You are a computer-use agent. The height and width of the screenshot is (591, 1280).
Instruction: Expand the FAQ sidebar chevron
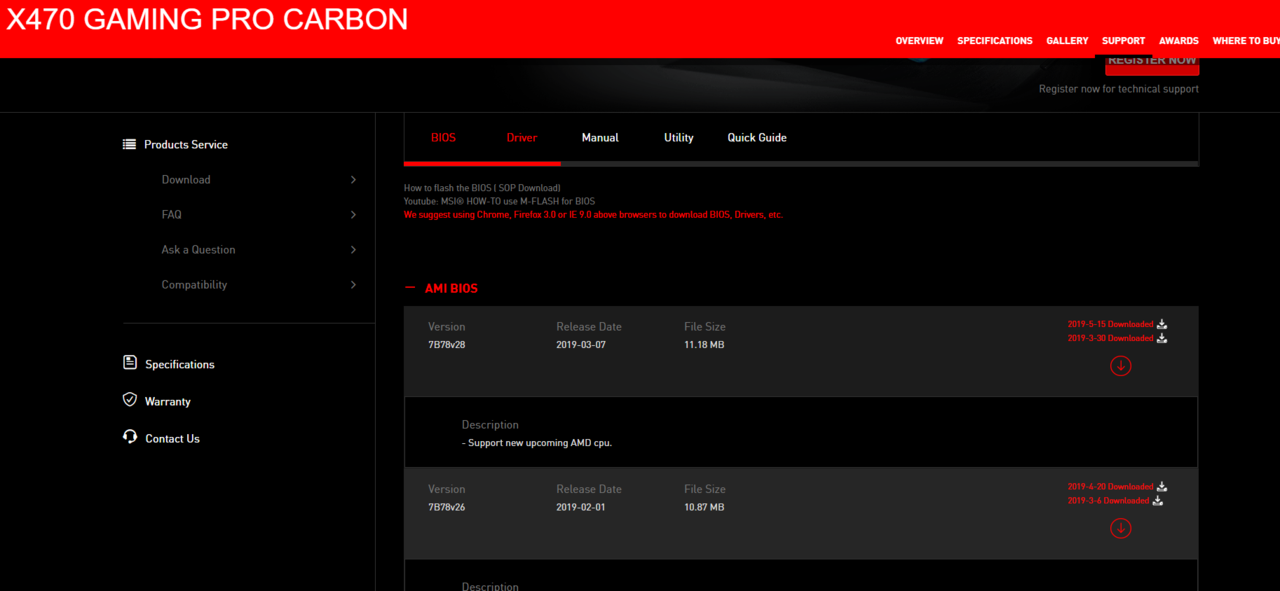[353, 215]
